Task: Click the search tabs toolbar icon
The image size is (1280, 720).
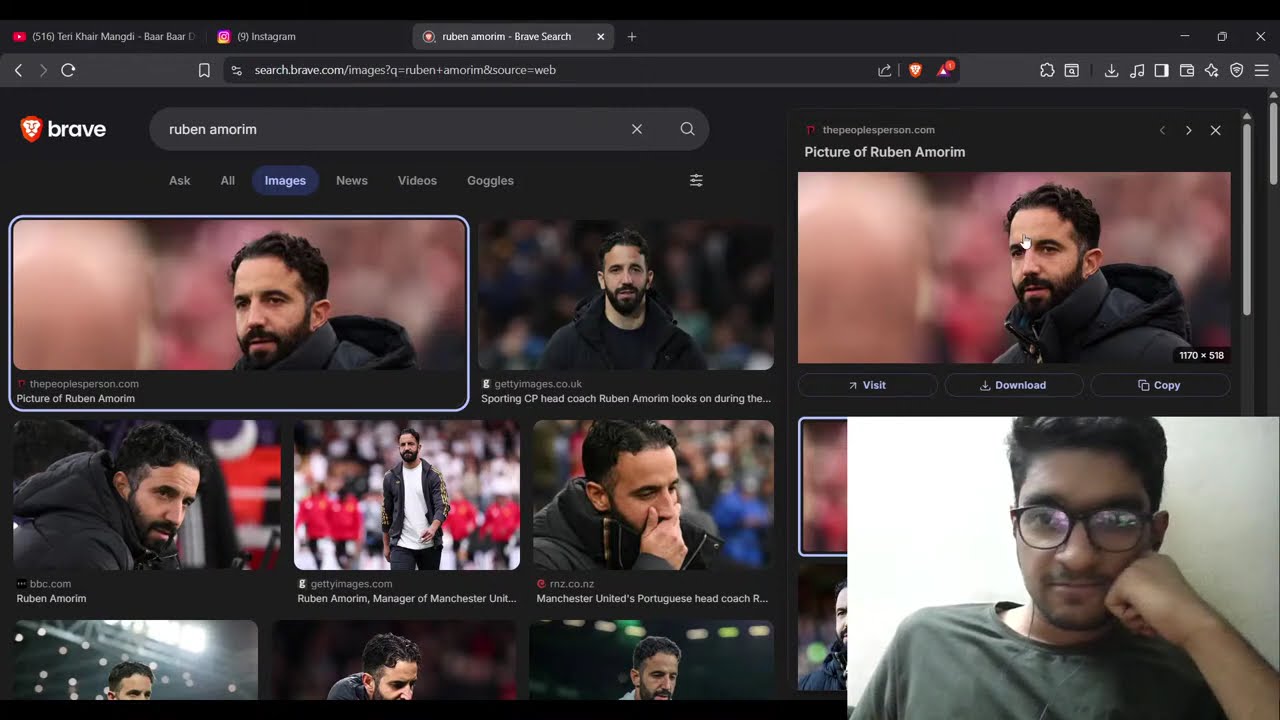Action: coord(1072,70)
